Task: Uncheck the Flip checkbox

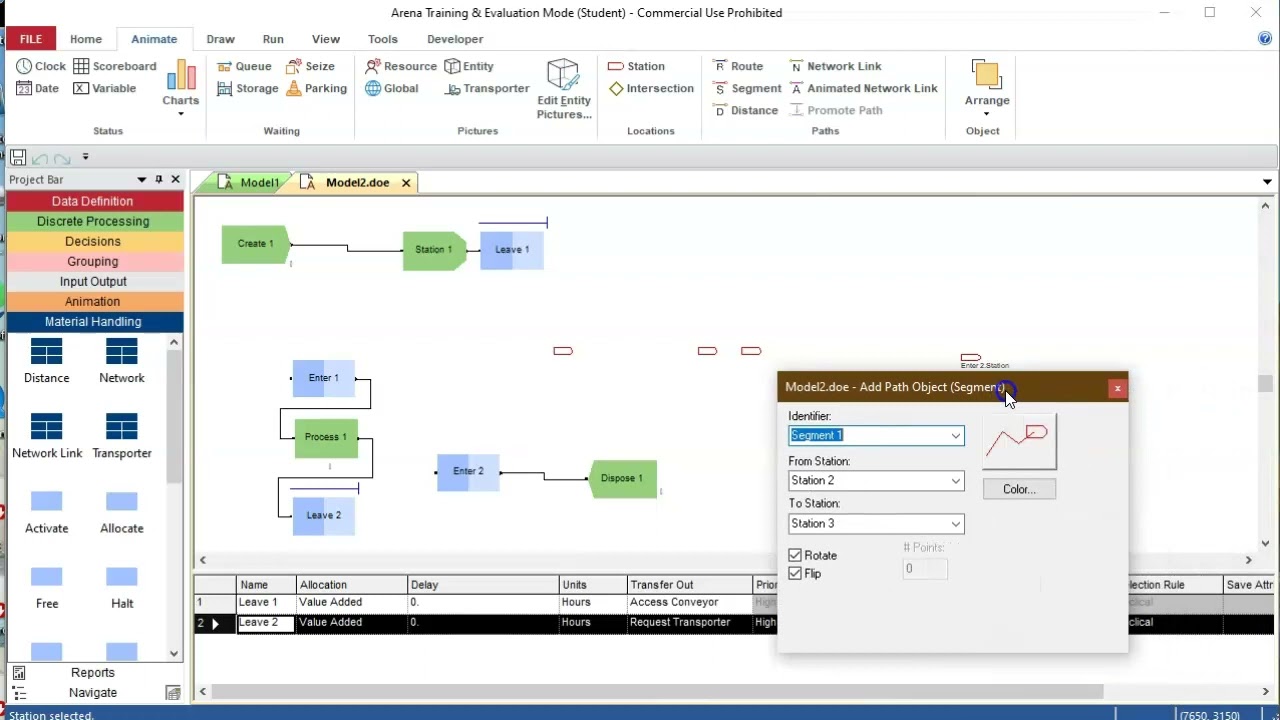Action: tap(795, 573)
